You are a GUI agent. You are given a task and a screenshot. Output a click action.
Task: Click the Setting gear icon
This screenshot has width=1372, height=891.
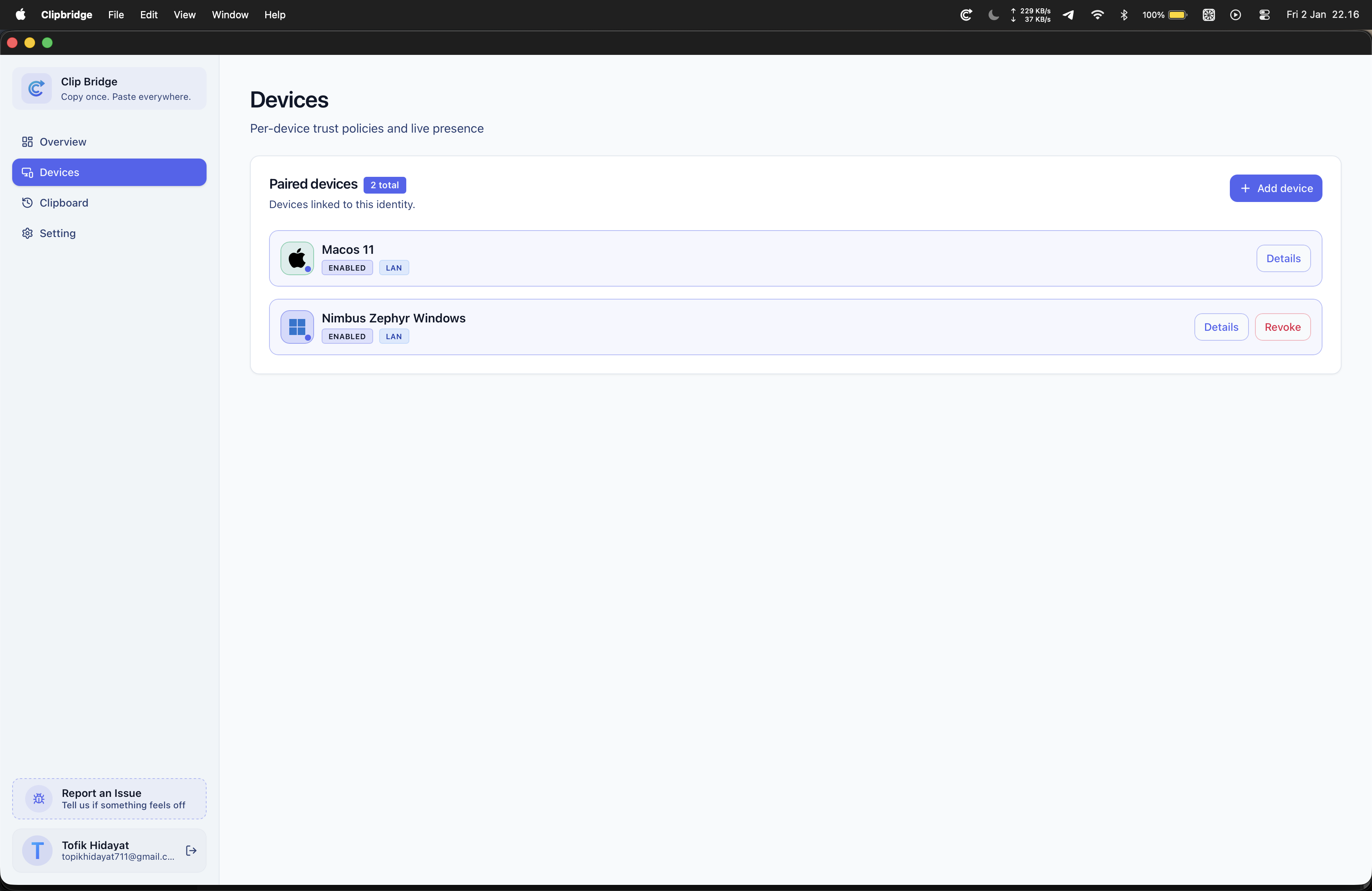pos(27,233)
